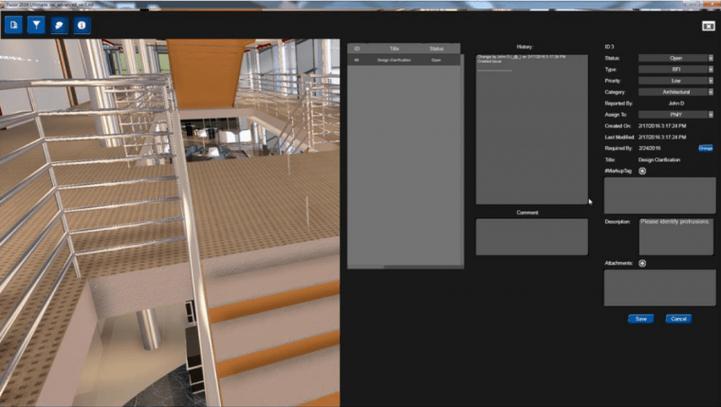Click the 'Design Clarification' title value

[659, 160]
